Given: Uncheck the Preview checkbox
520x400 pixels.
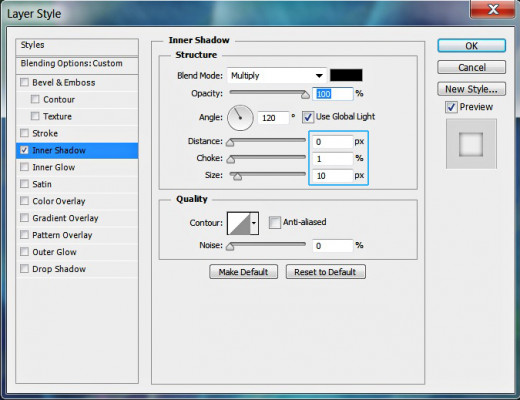Looking at the screenshot, I should point(451,107).
